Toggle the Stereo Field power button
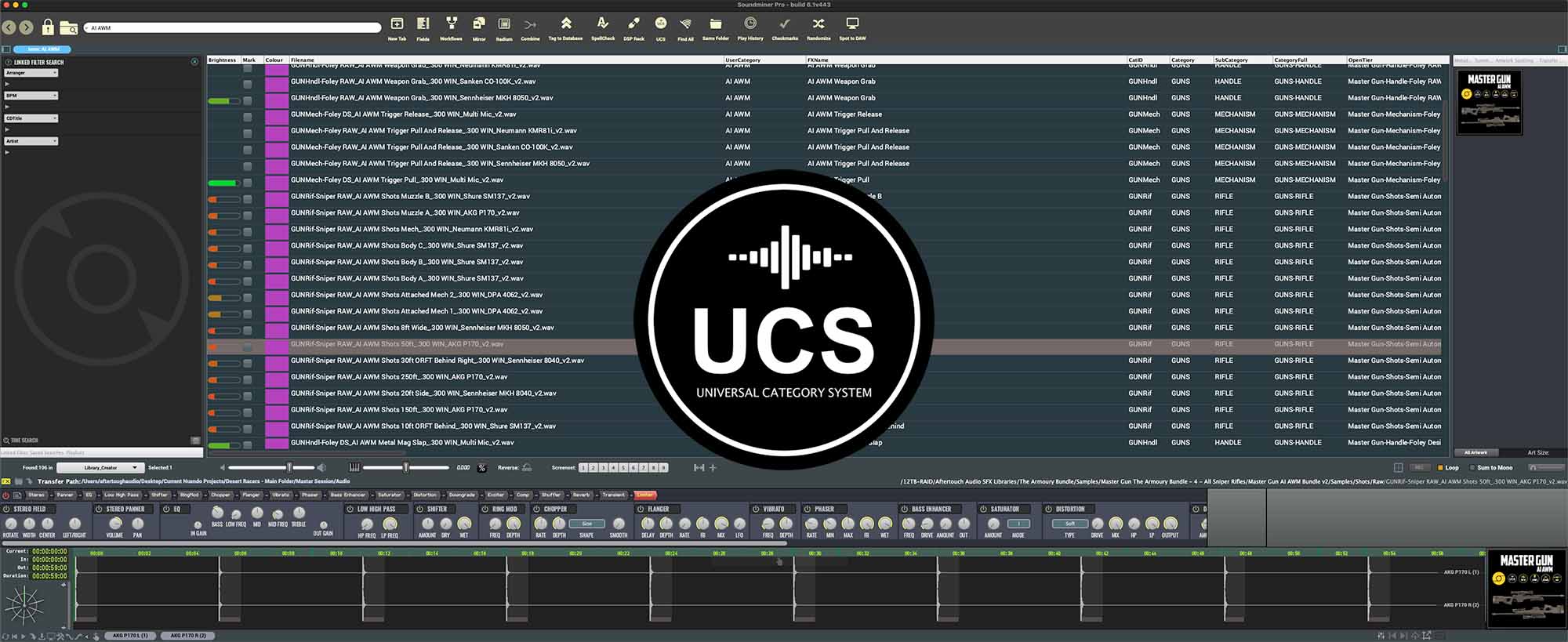 [9, 510]
